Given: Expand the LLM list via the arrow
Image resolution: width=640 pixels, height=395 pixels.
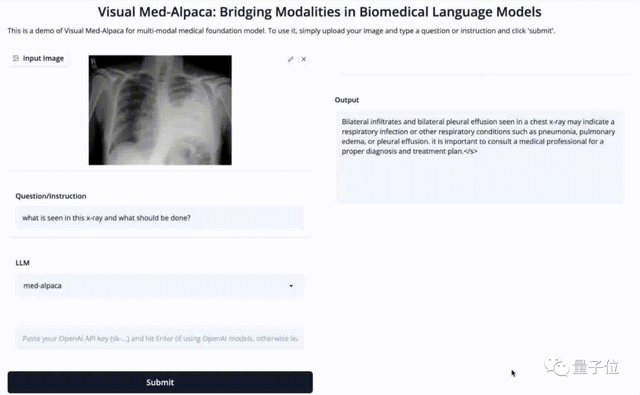Looking at the screenshot, I should pos(291,286).
